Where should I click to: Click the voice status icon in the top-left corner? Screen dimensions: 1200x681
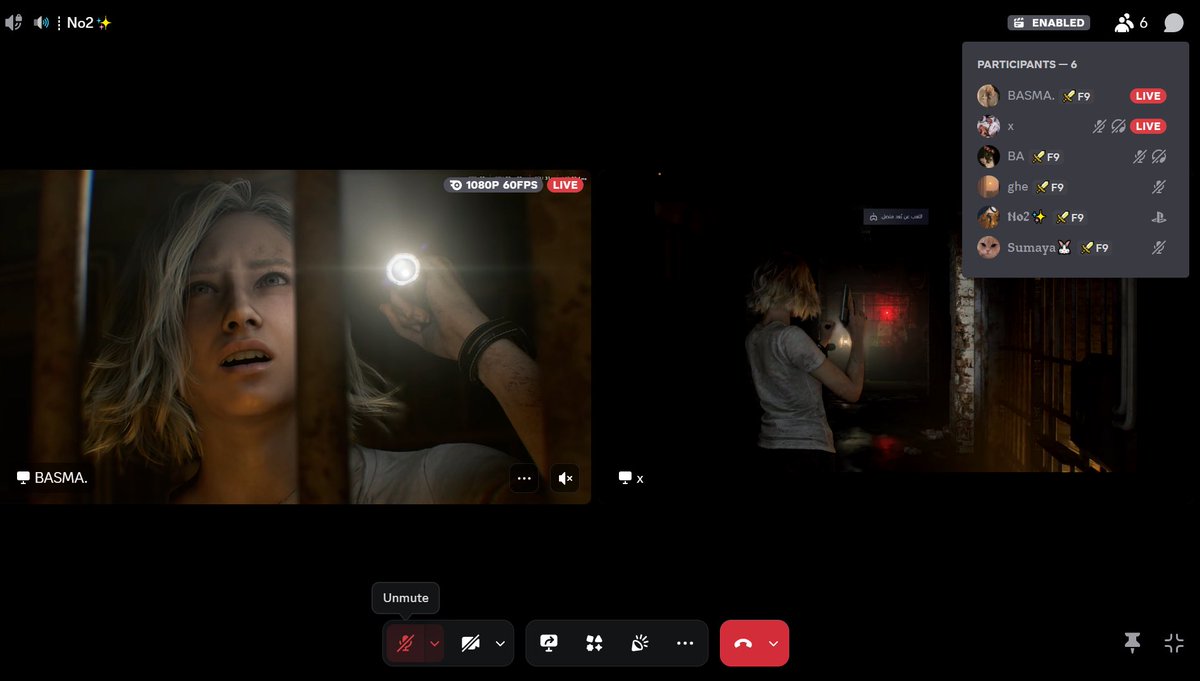pos(14,22)
